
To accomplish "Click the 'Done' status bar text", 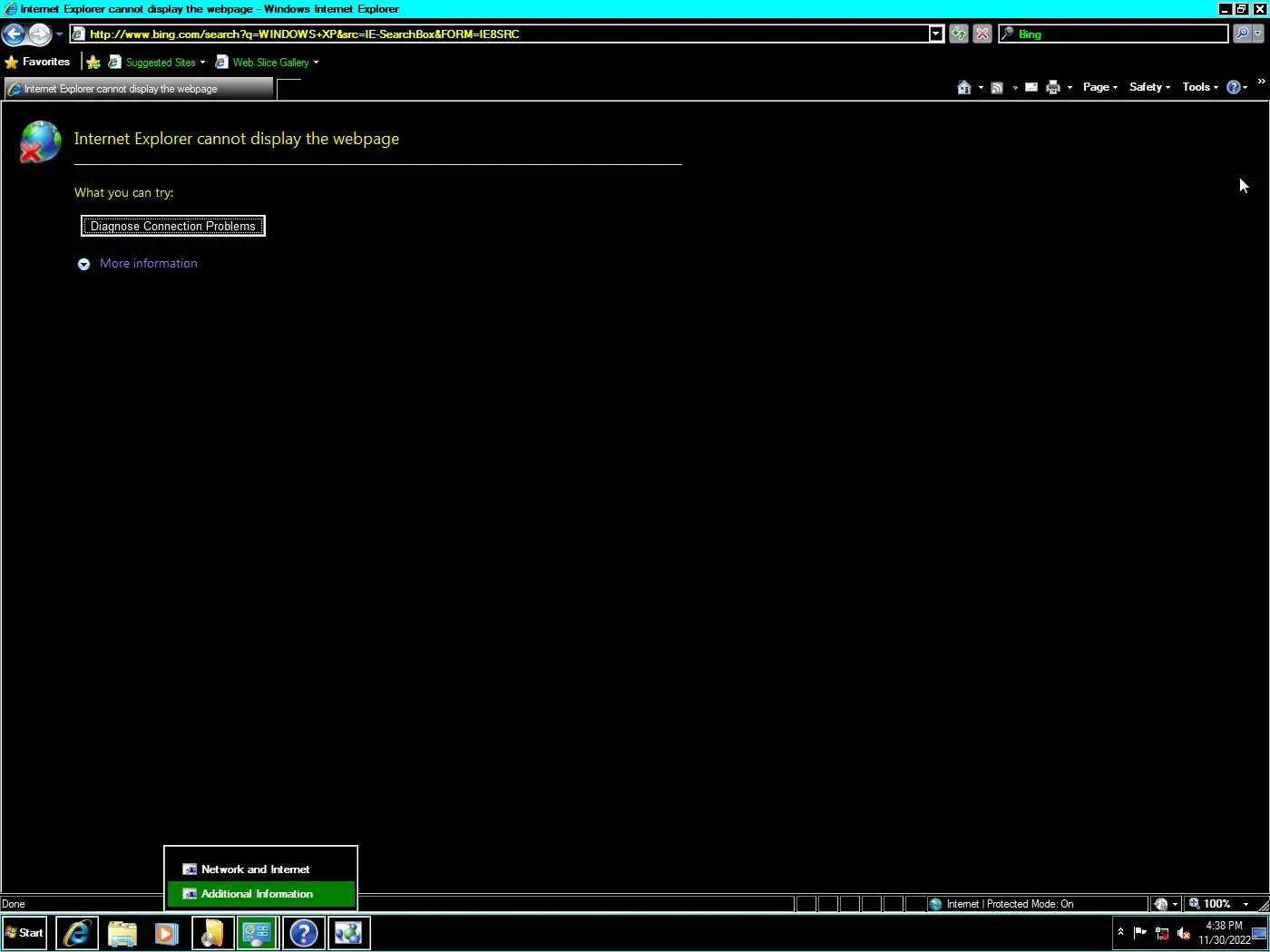I will pos(14,904).
